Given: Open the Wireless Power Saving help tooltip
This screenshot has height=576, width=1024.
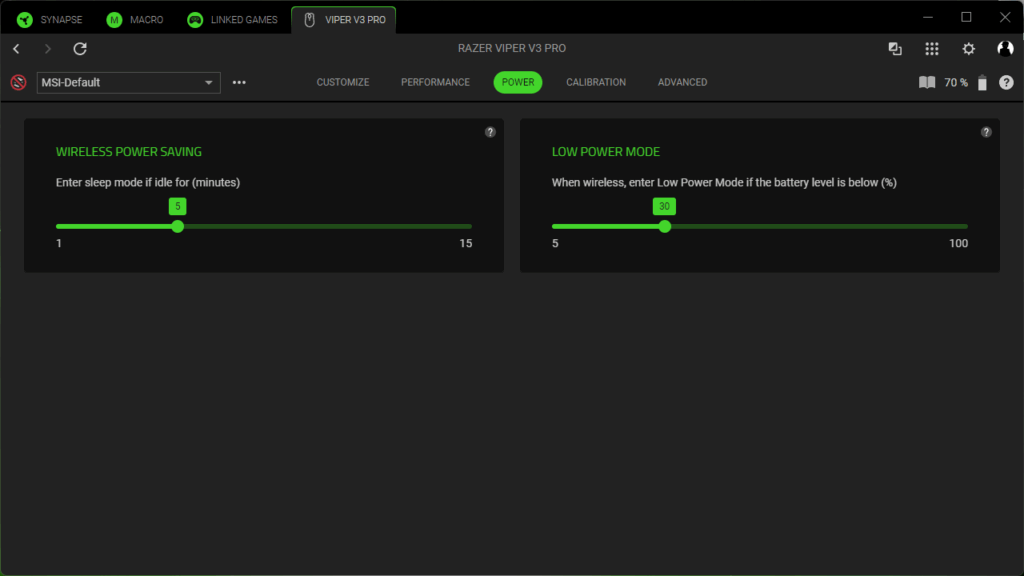Looking at the screenshot, I should click(490, 132).
